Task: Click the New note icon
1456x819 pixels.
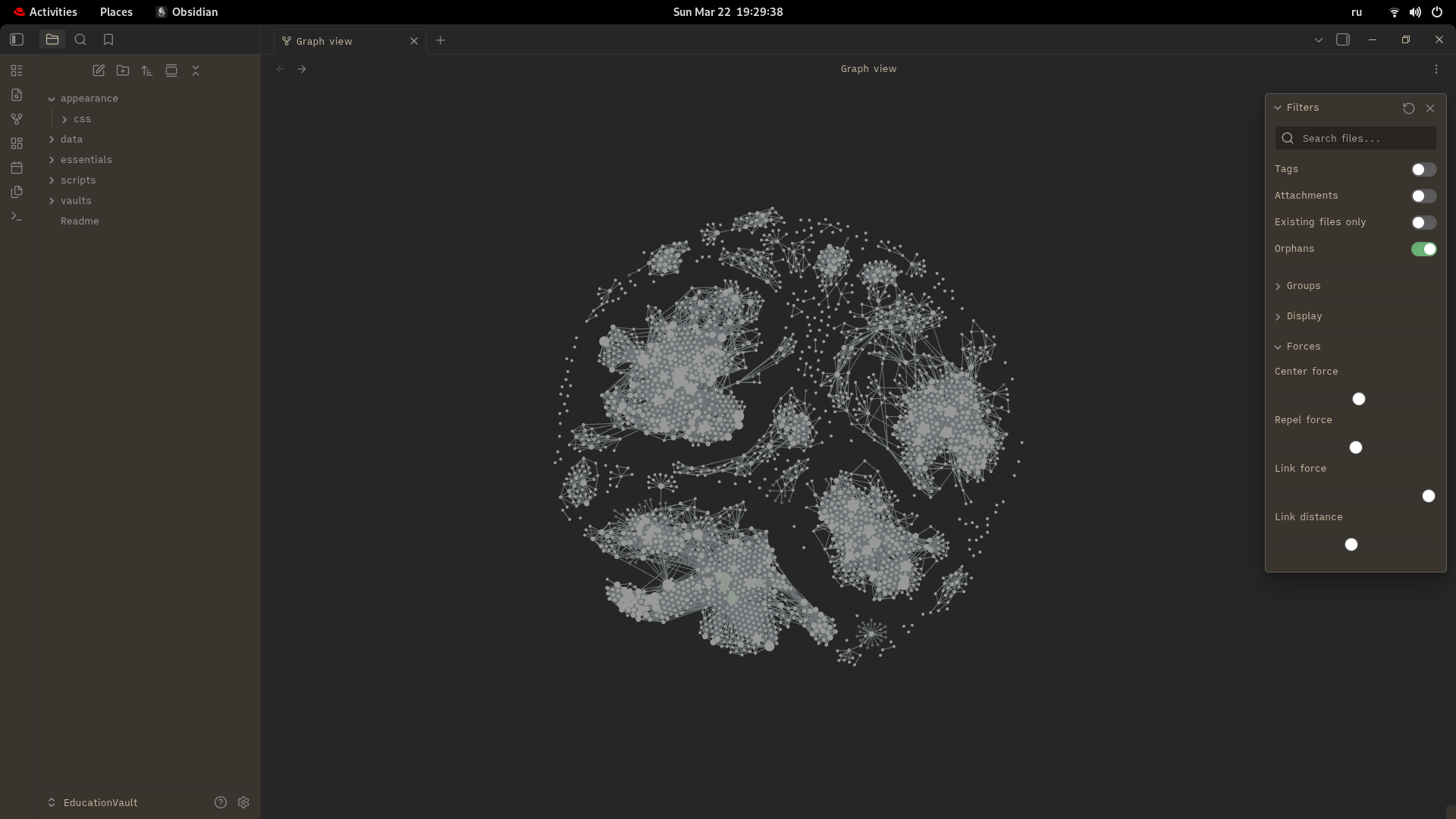Action: coord(99,71)
